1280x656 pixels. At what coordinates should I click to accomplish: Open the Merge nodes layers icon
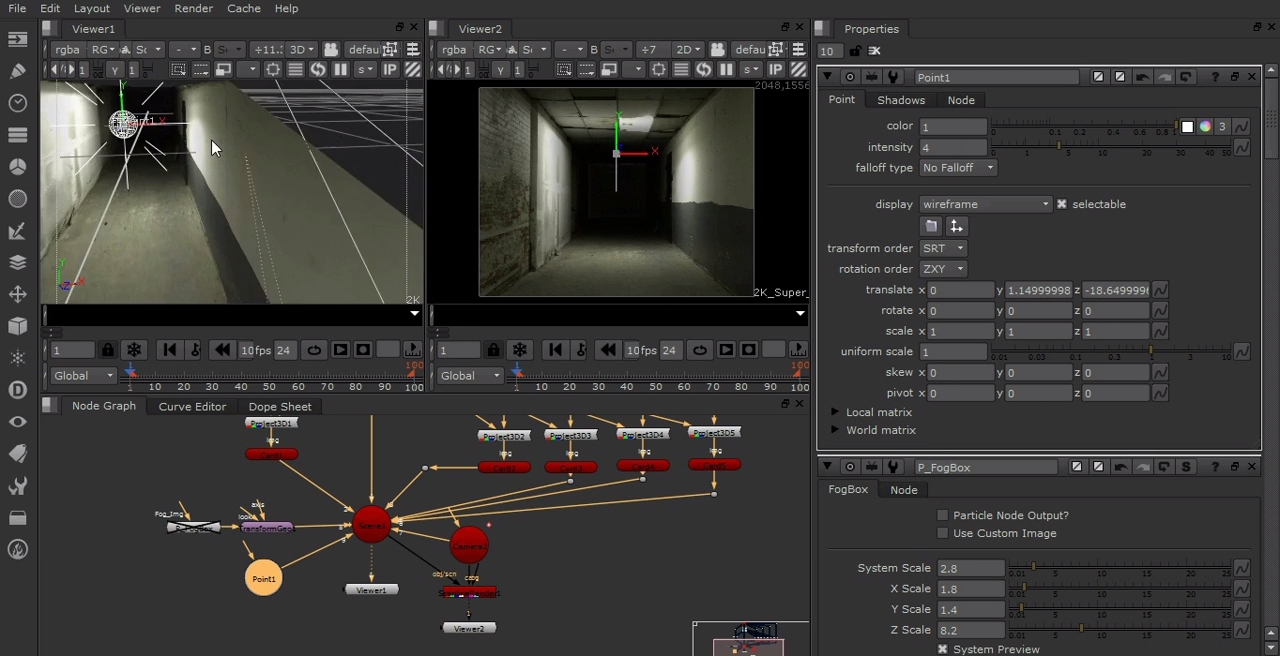tap(17, 262)
